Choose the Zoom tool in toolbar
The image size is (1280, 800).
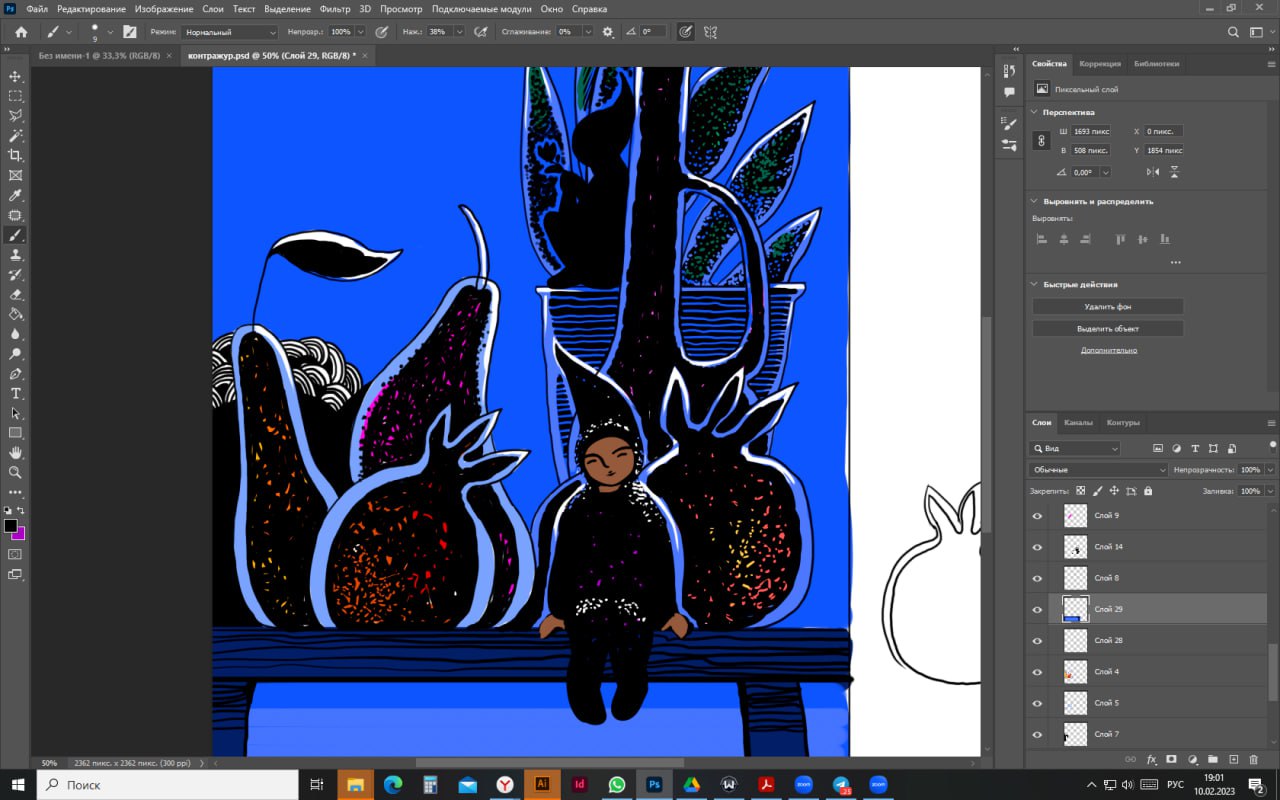(x=15, y=472)
